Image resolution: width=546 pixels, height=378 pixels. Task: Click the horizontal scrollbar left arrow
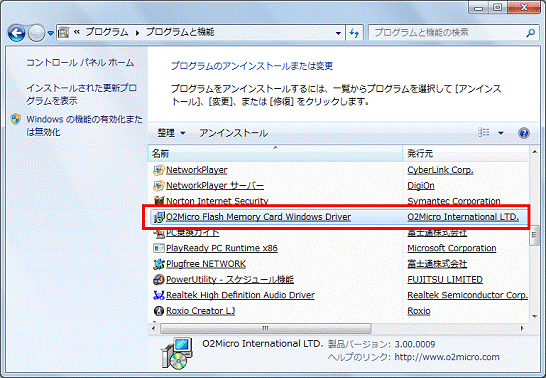point(154,328)
